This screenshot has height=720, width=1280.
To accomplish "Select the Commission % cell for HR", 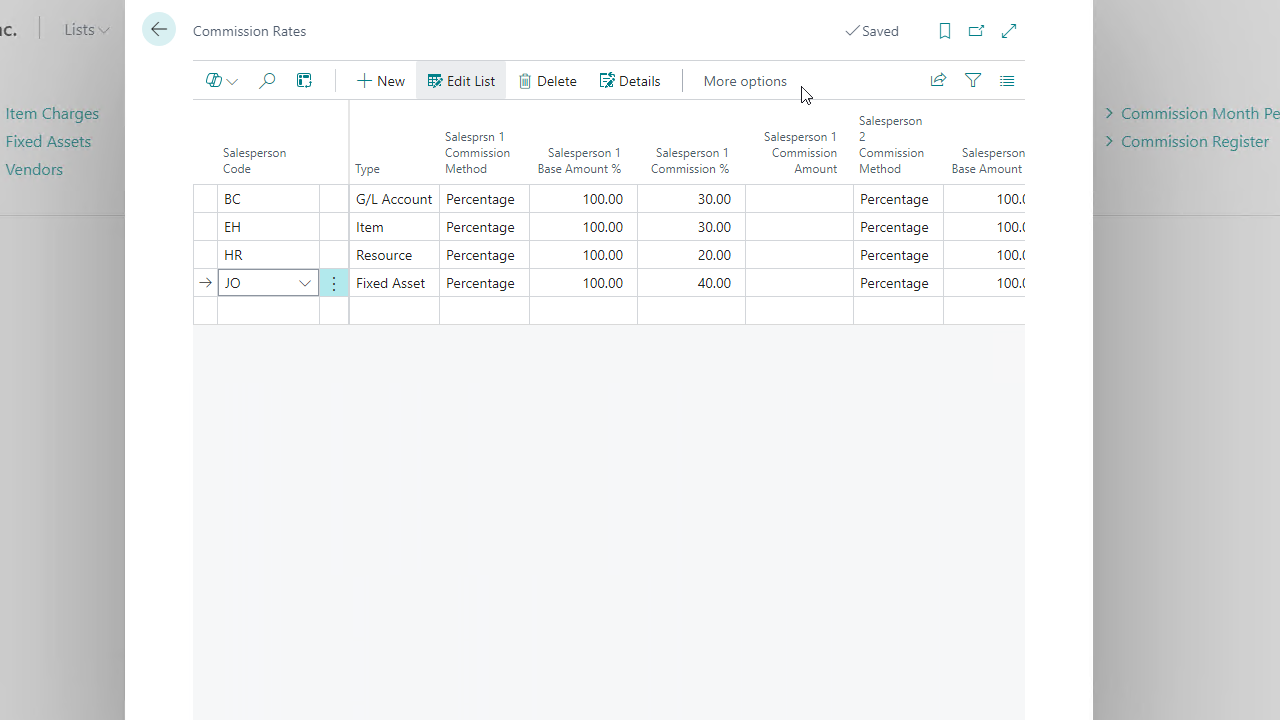I will click(x=691, y=255).
